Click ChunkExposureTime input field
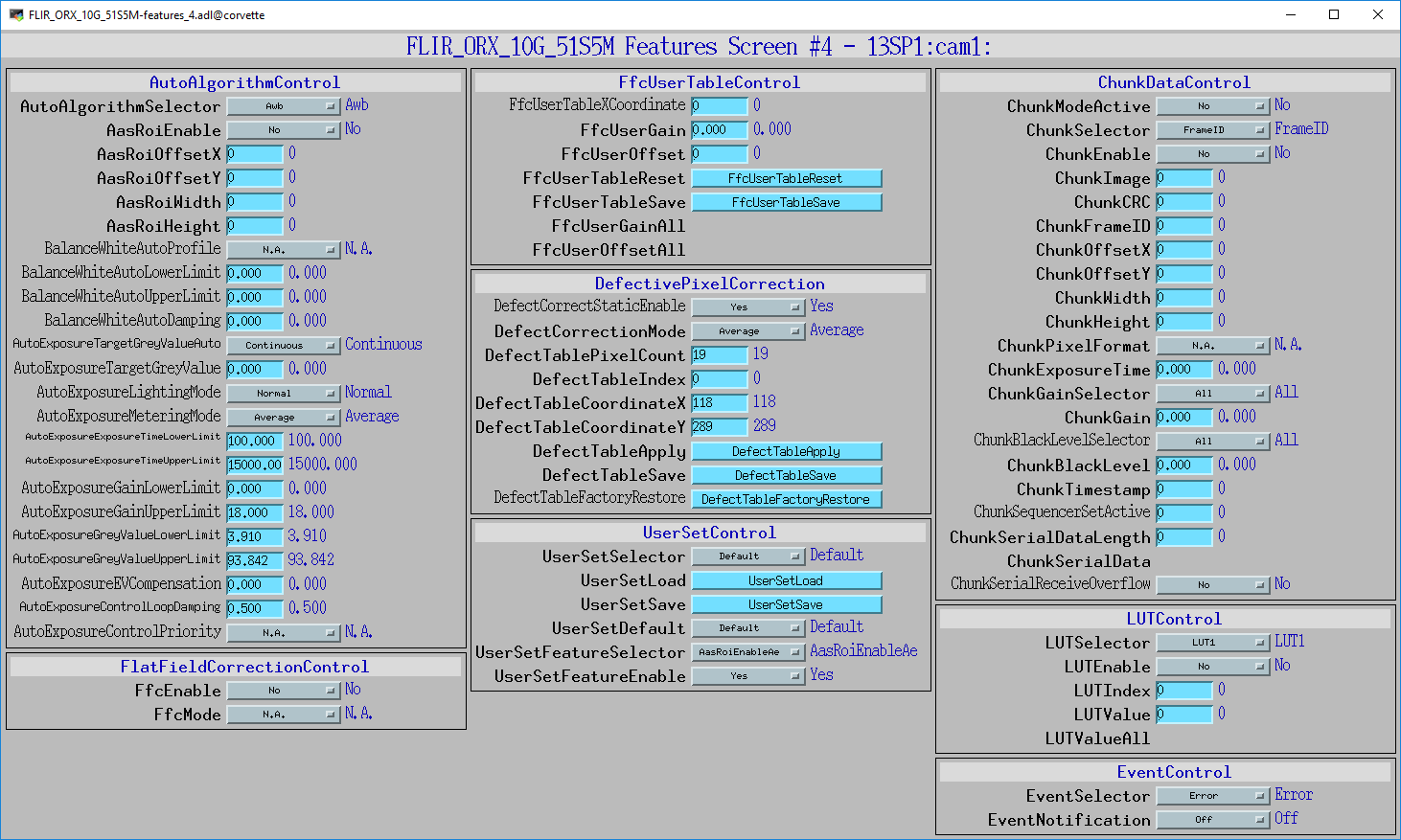This screenshot has height=840, width=1401. tap(1184, 369)
